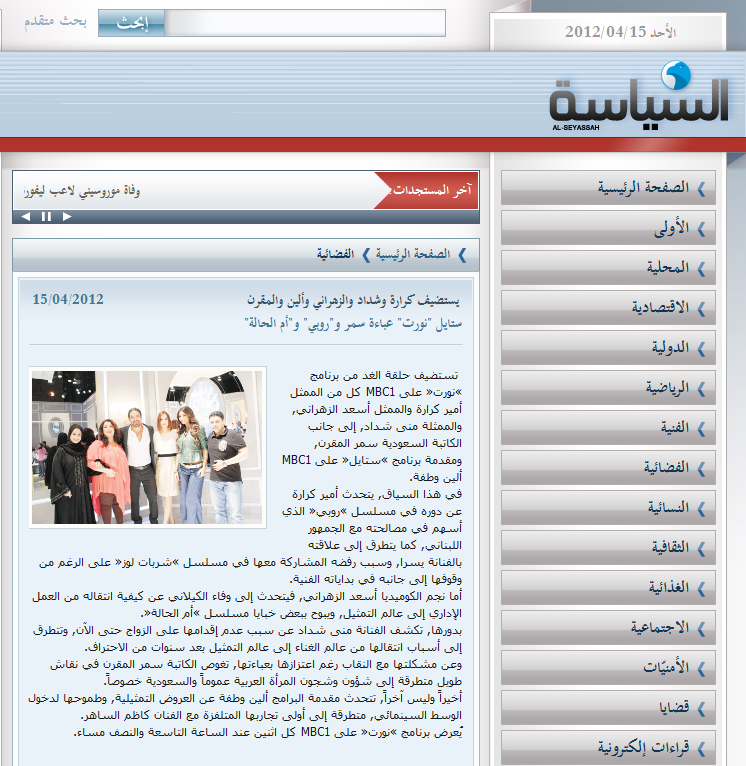
Task: Open the ticker headline about Morosini
Action: tap(82, 191)
